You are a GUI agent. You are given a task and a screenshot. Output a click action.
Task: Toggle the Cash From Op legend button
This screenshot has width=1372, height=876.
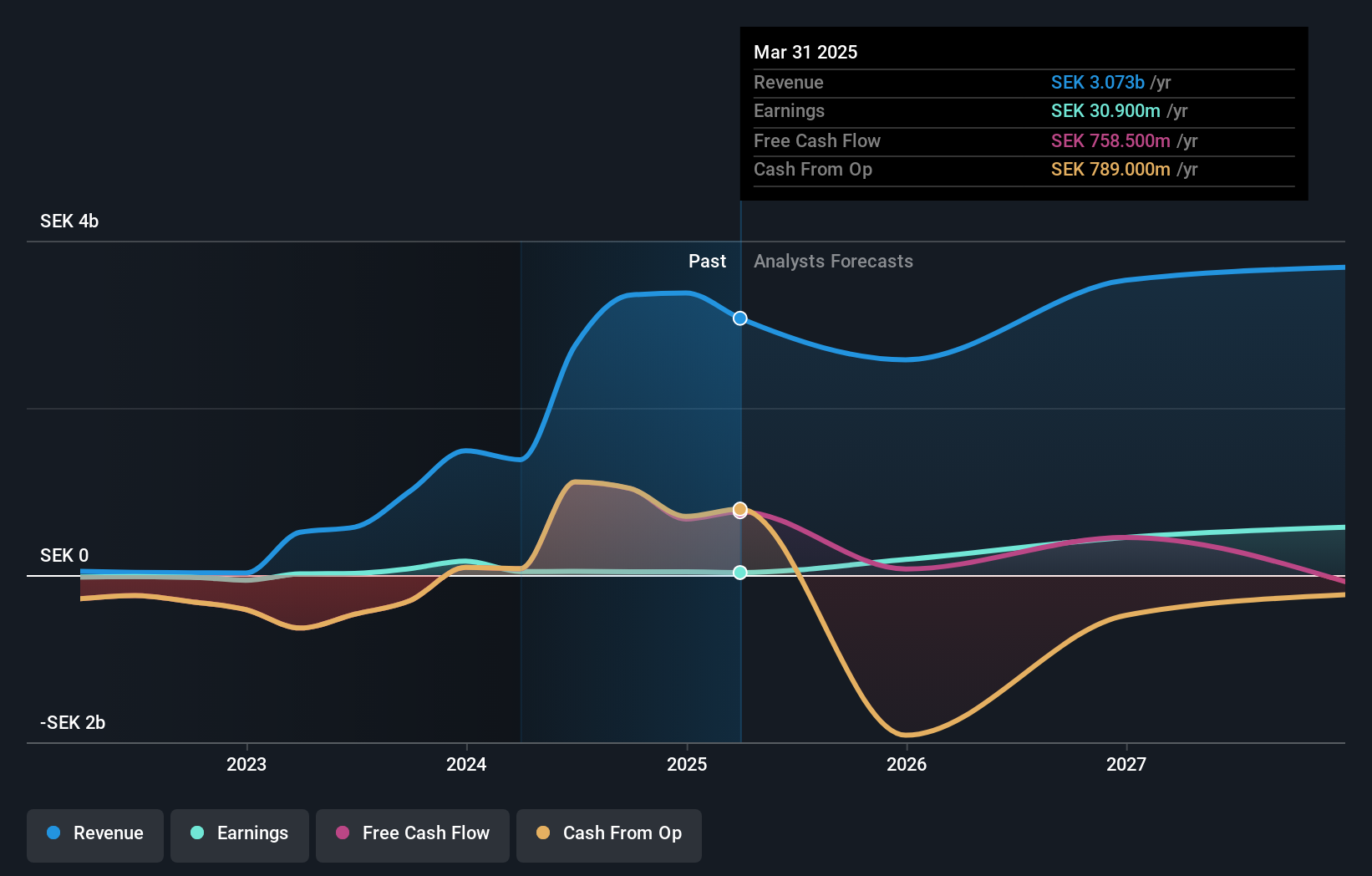click(609, 835)
